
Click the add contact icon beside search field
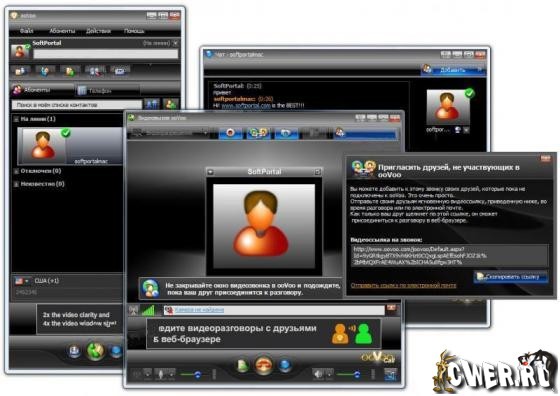pyautogui.click(x=171, y=104)
